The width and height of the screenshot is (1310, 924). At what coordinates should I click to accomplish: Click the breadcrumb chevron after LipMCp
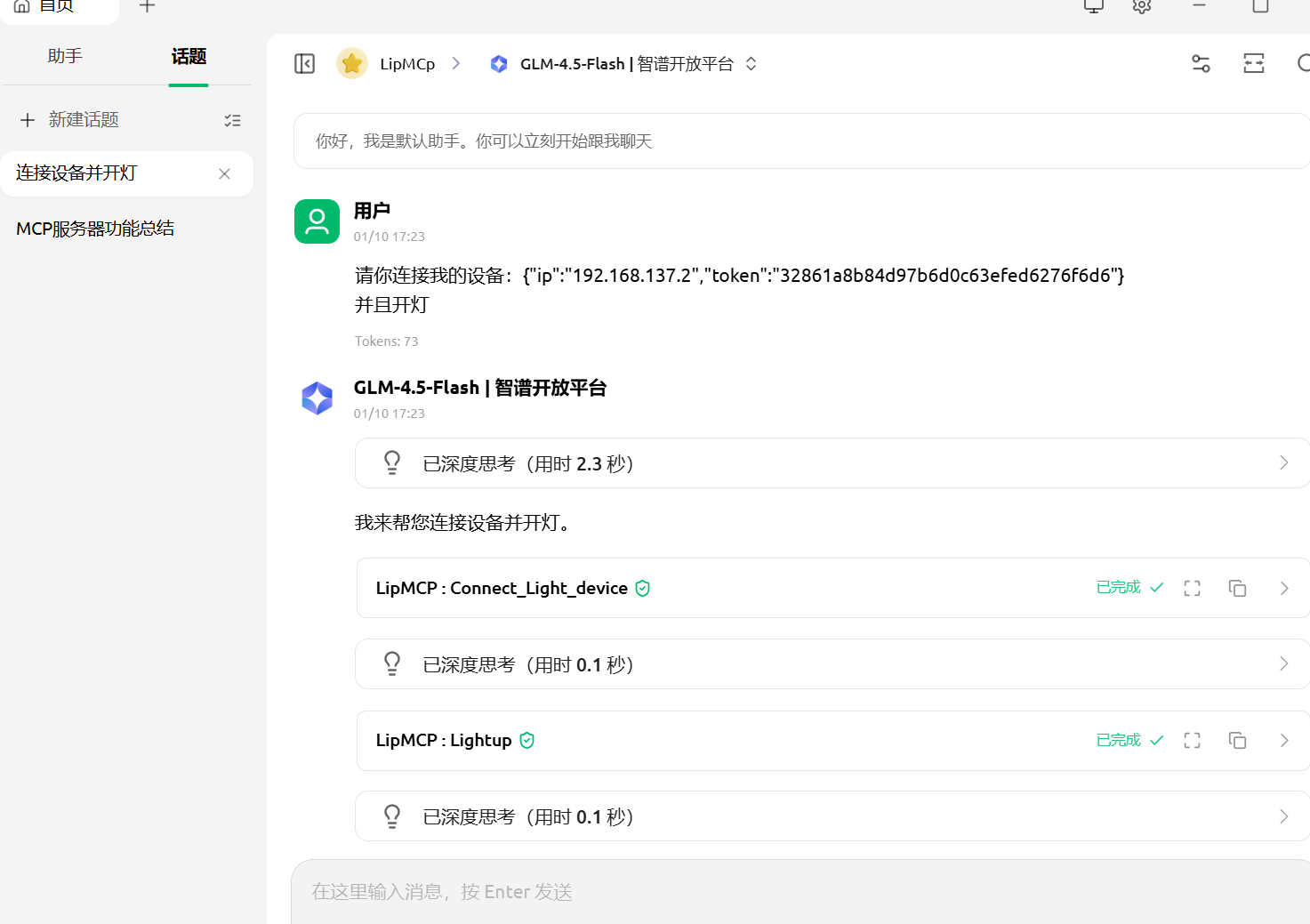pyautogui.click(x=456, y=63)
